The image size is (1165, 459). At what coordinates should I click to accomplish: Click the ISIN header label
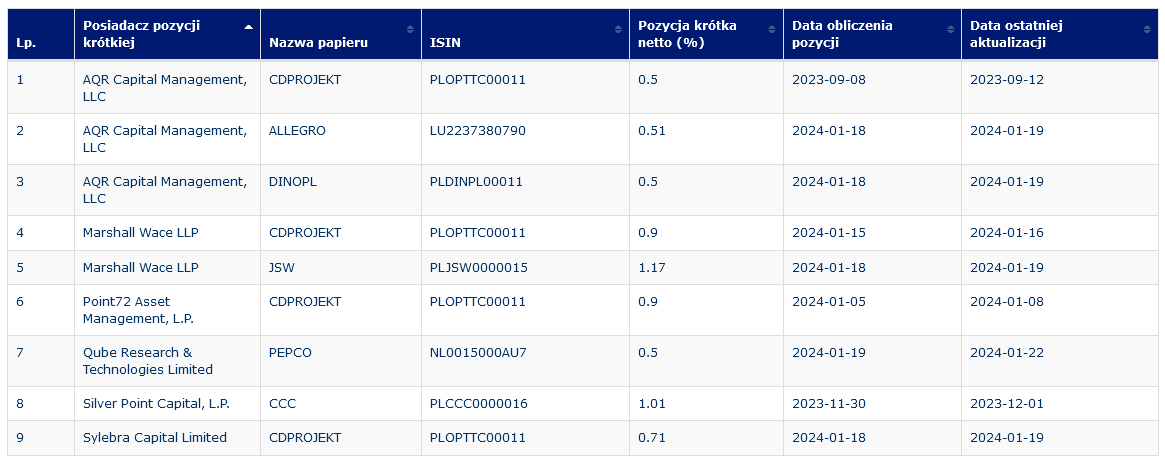click(x=445, y=43)
